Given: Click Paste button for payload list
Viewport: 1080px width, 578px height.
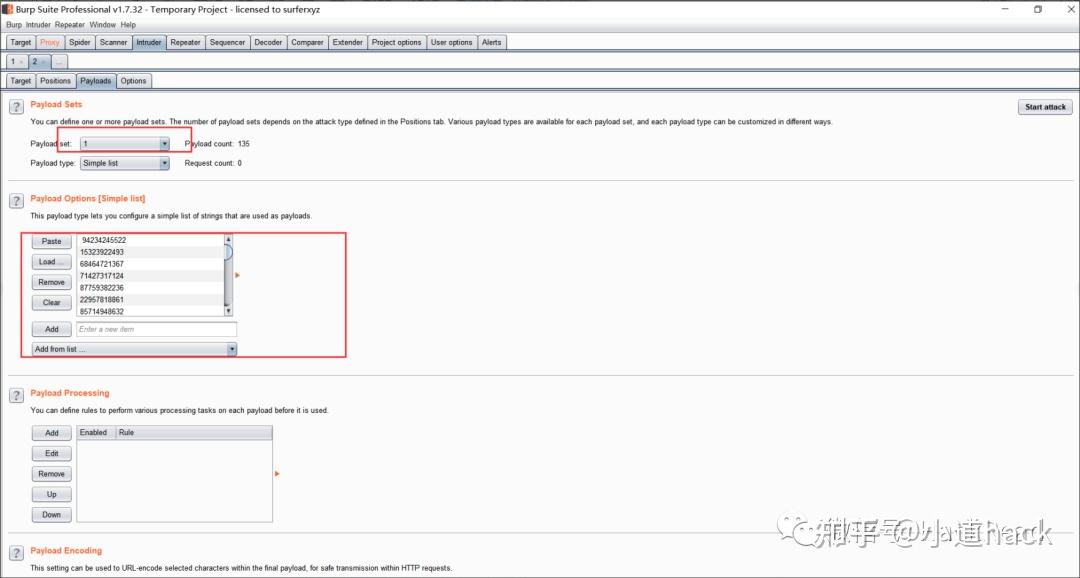Looking at the screenshot, I should click(52, 242).
